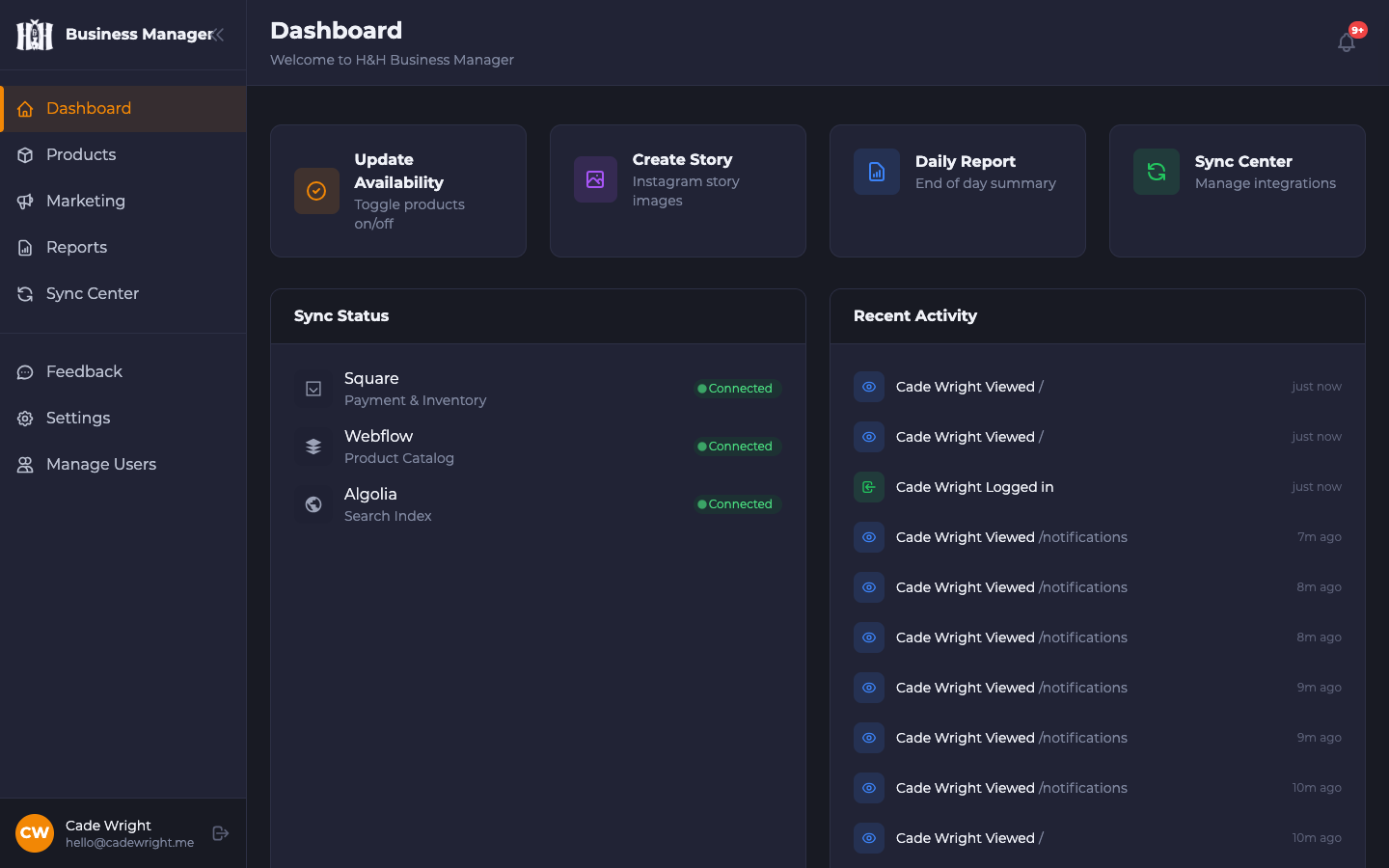Open the Update Availability card
This screenshot has height=868, width=1389.
point(398,191)
